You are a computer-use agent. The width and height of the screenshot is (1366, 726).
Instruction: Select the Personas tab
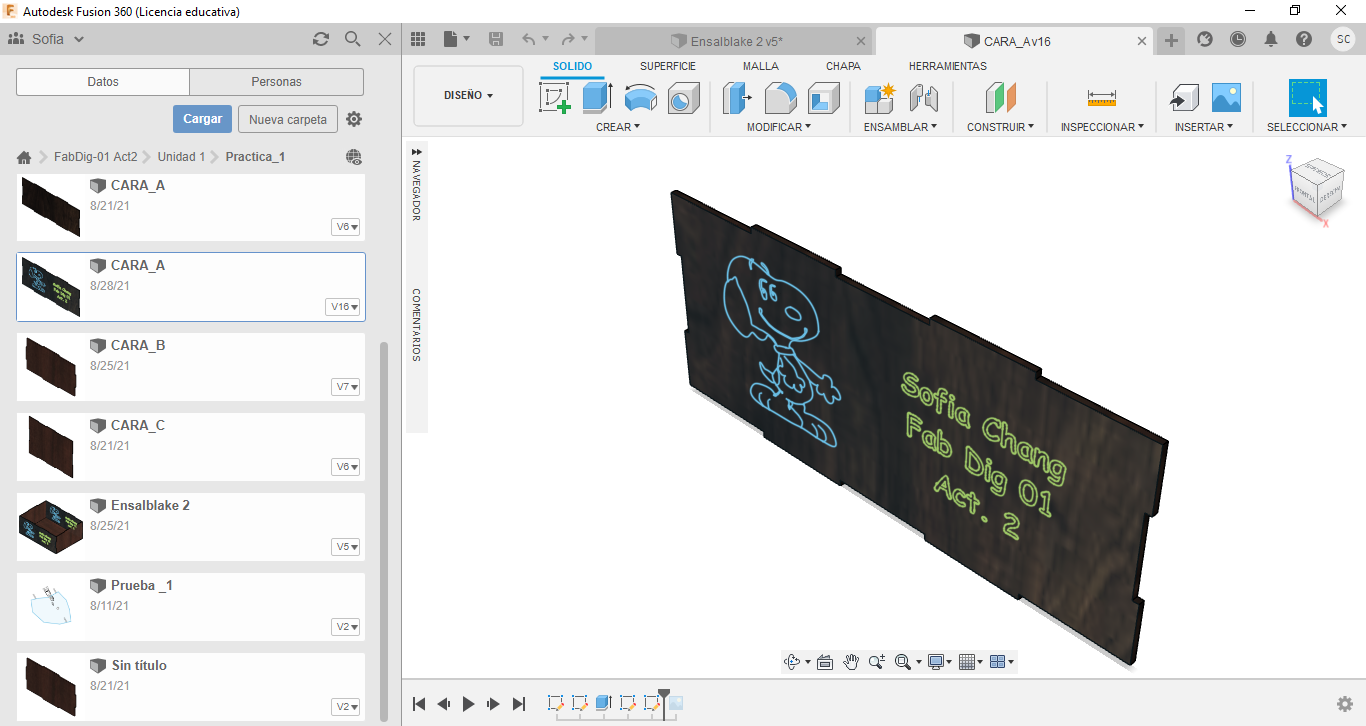pos(277,82)
